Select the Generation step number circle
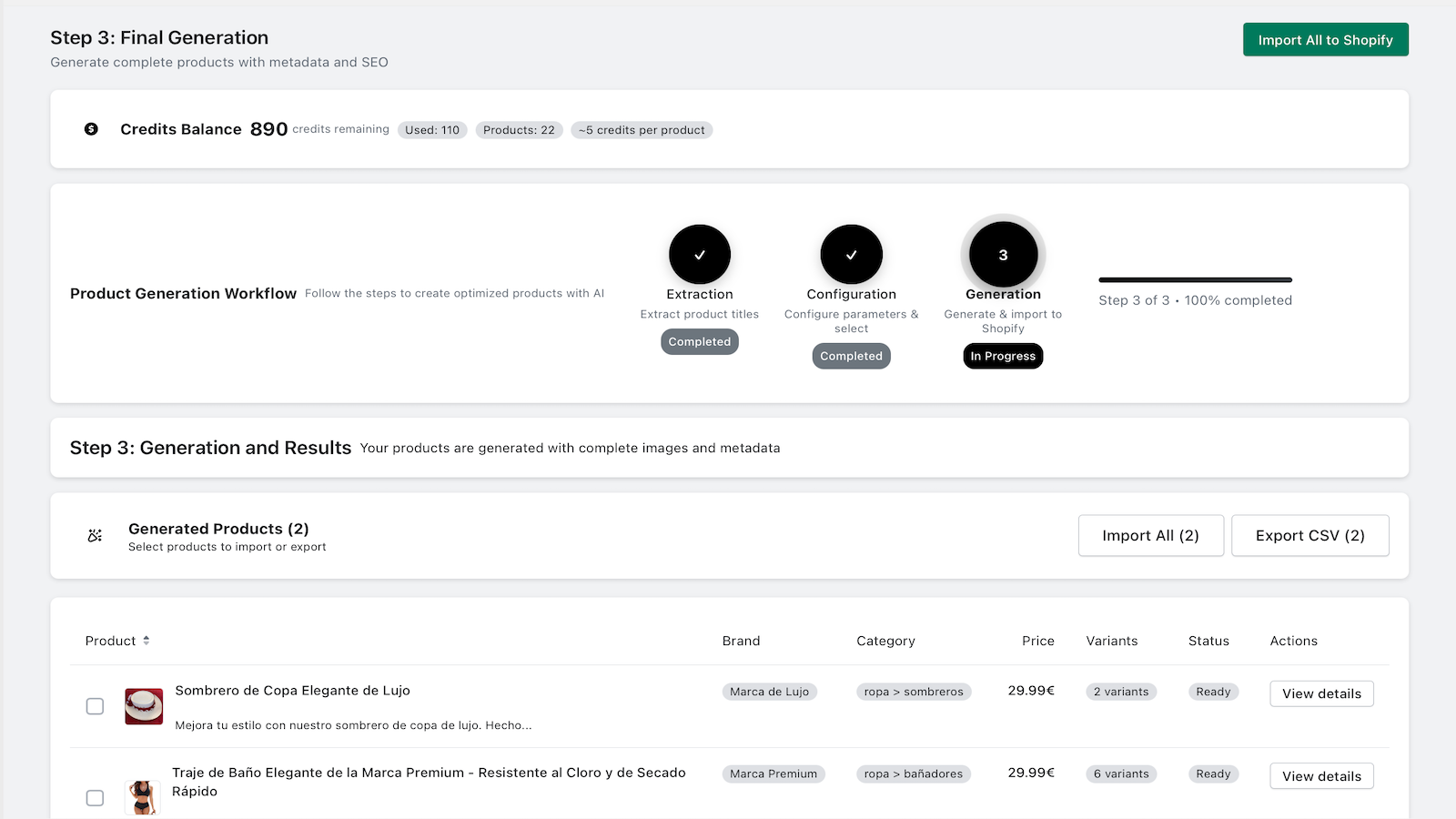 (x=1002, y=255)
